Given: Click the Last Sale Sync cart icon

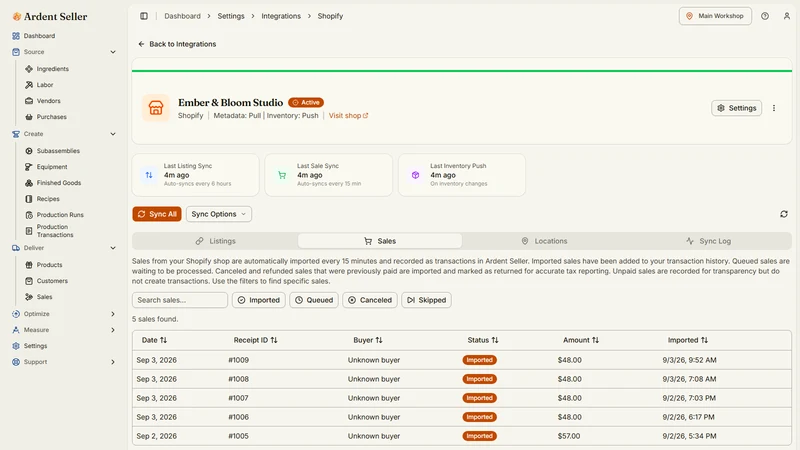Looking at the screenshot, I should (x=282, y=175).
